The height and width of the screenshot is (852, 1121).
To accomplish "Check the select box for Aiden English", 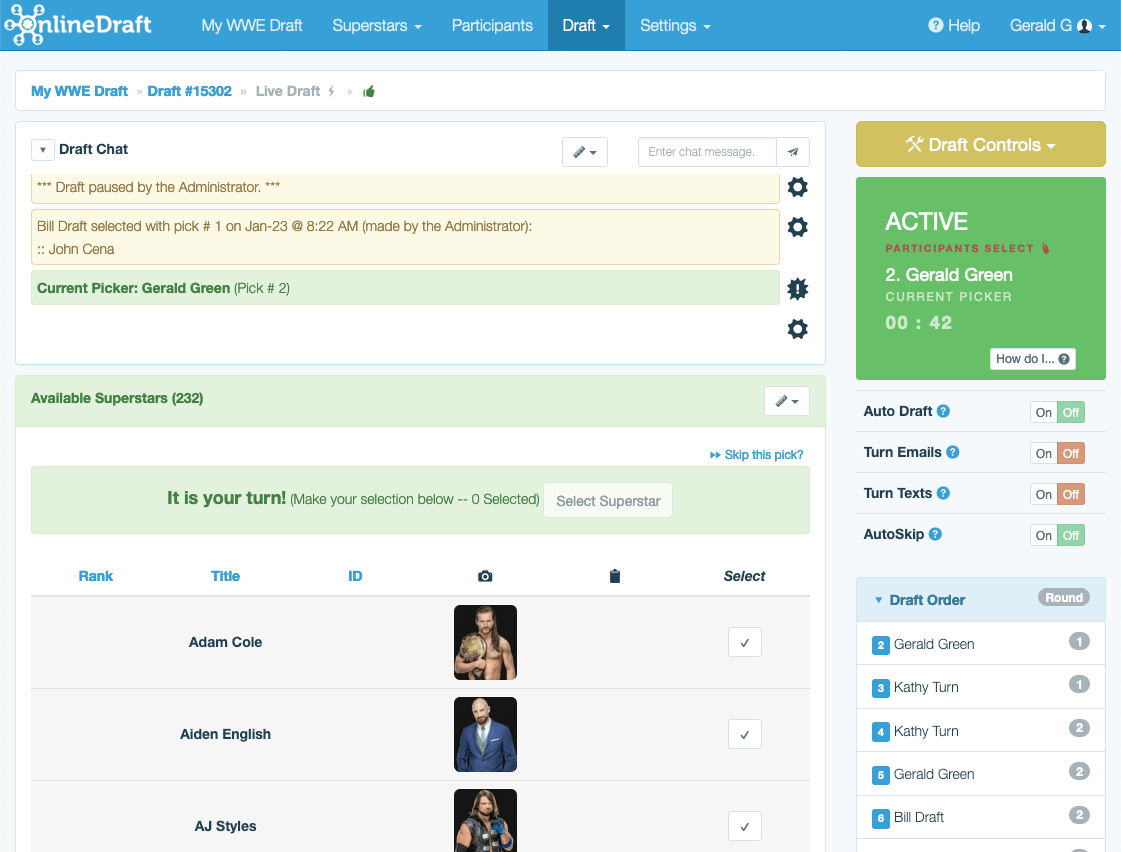I will pyautogui.click(x=745, y=734).
